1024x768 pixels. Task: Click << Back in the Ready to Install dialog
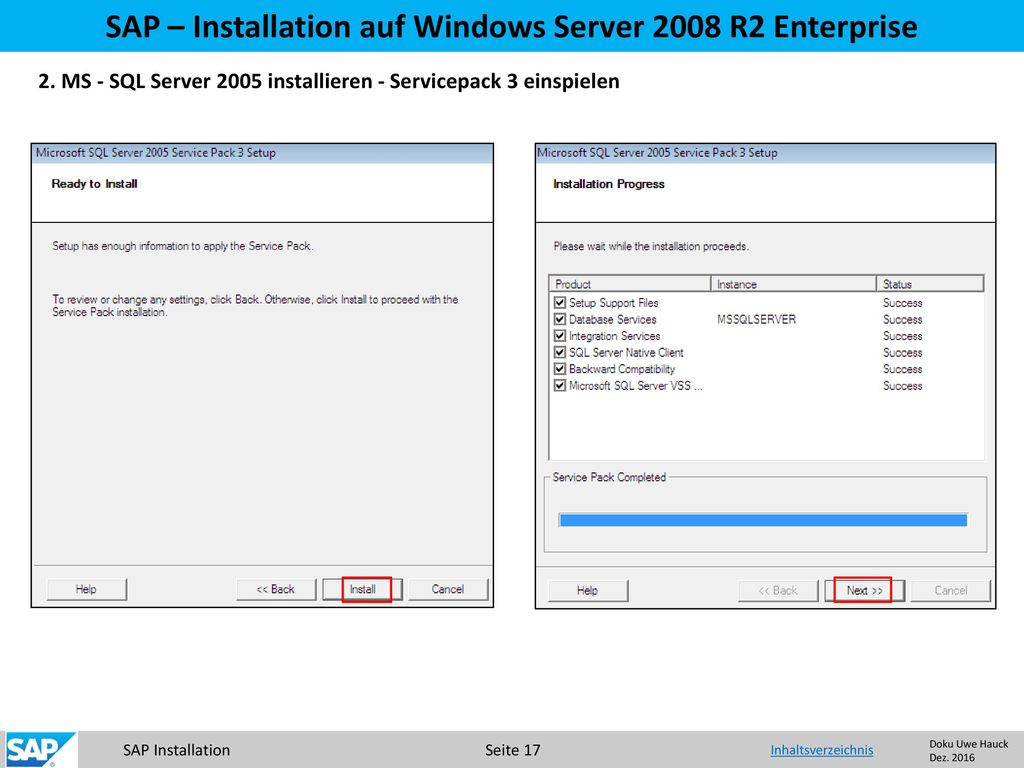pos(276,589)
